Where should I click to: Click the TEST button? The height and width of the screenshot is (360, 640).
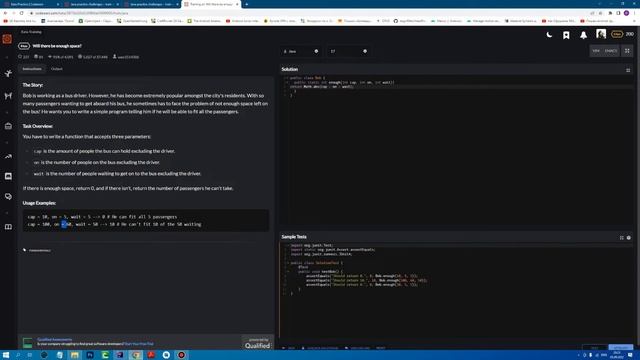click(594, 348)
